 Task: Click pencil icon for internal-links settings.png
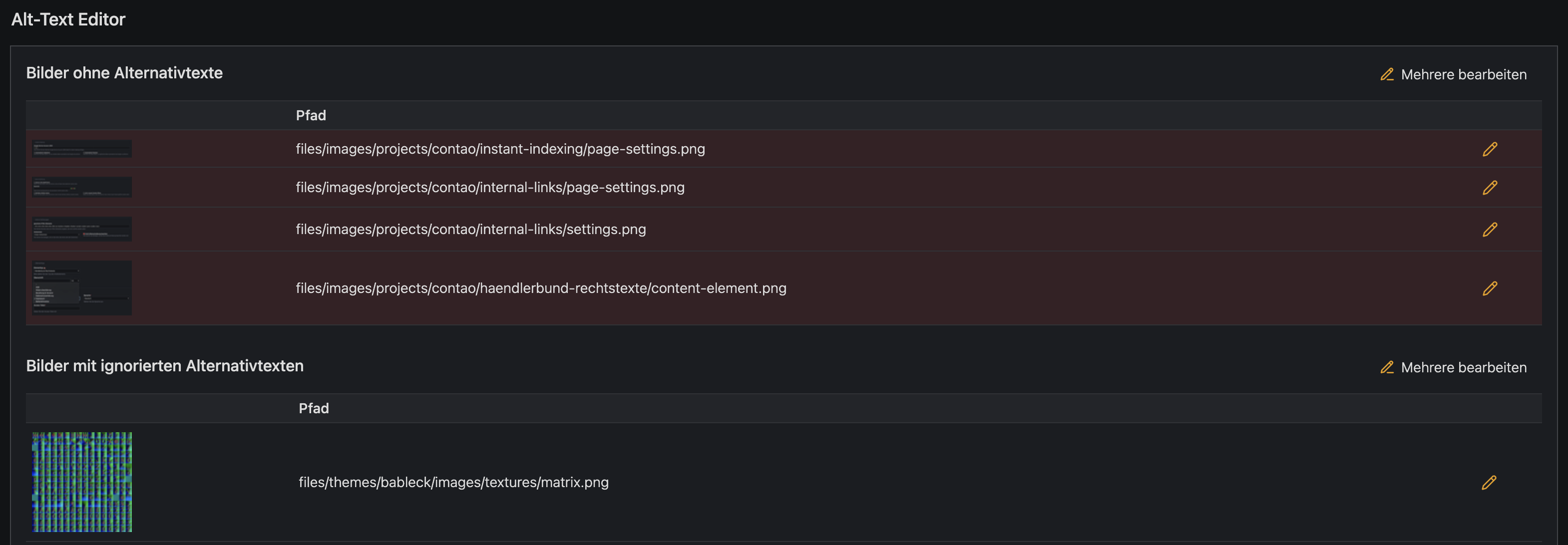1490,229
